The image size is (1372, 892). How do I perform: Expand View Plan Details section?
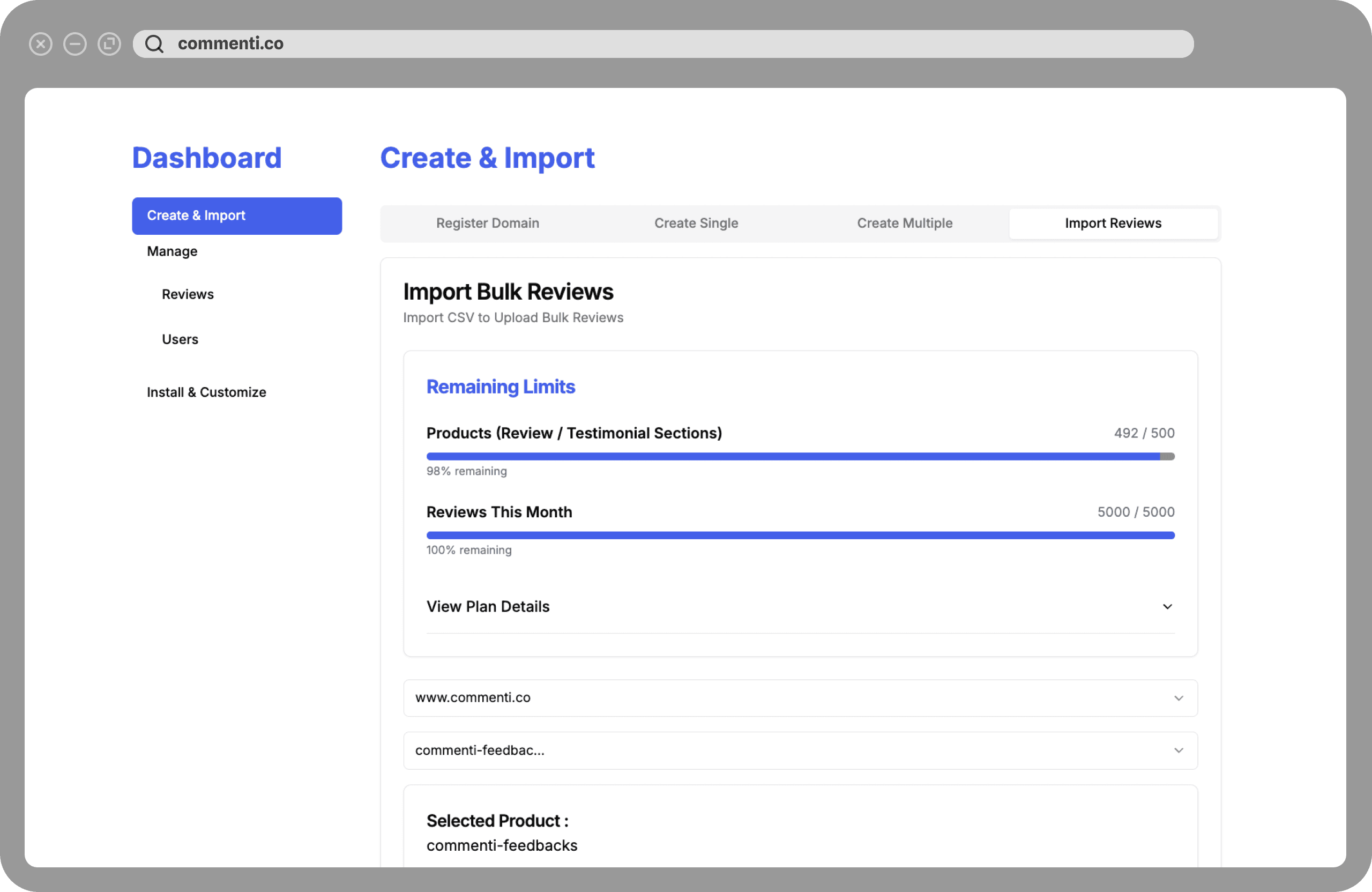point(800,607)
